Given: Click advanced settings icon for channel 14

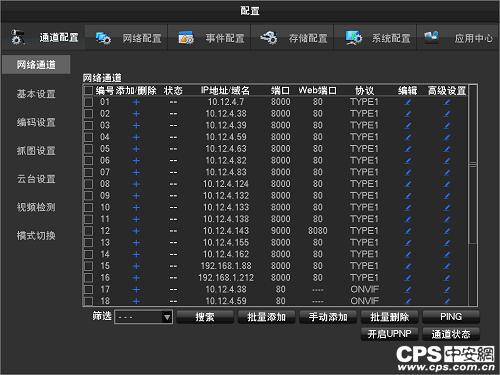Looking at the screenshot, I should pos(447,254).
